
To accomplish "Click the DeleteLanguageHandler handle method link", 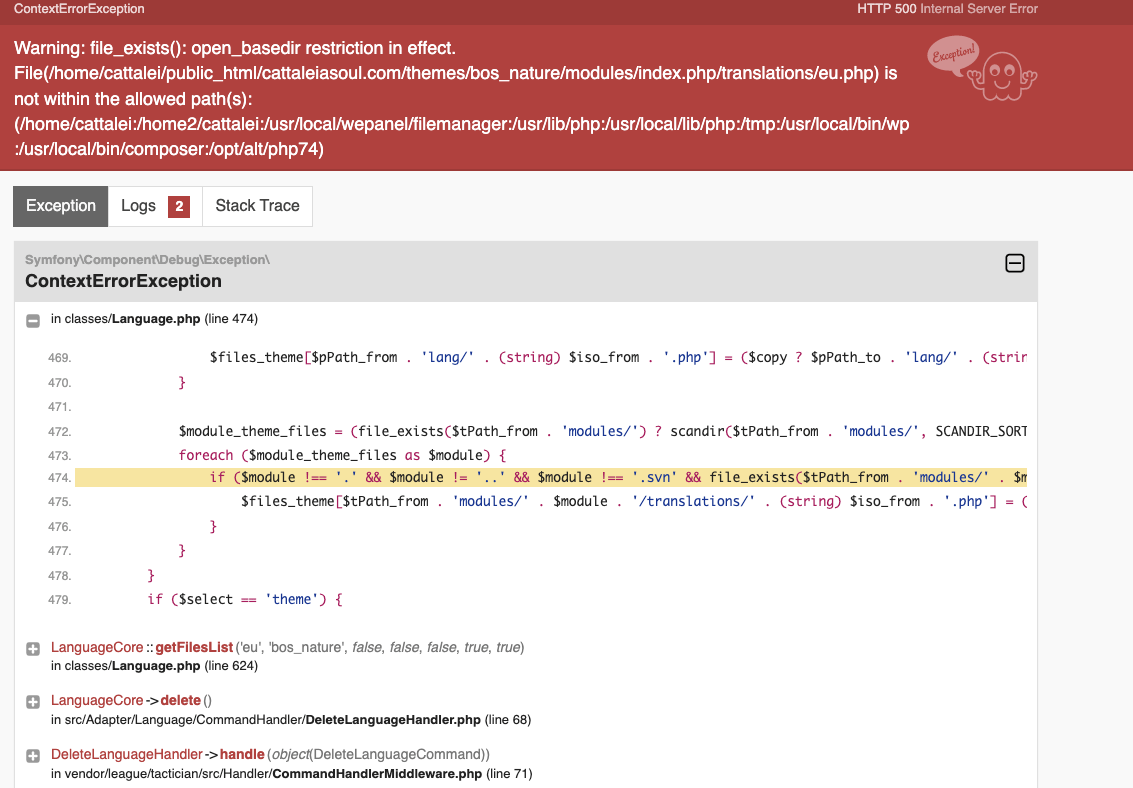I will click(x=242, y=754).
